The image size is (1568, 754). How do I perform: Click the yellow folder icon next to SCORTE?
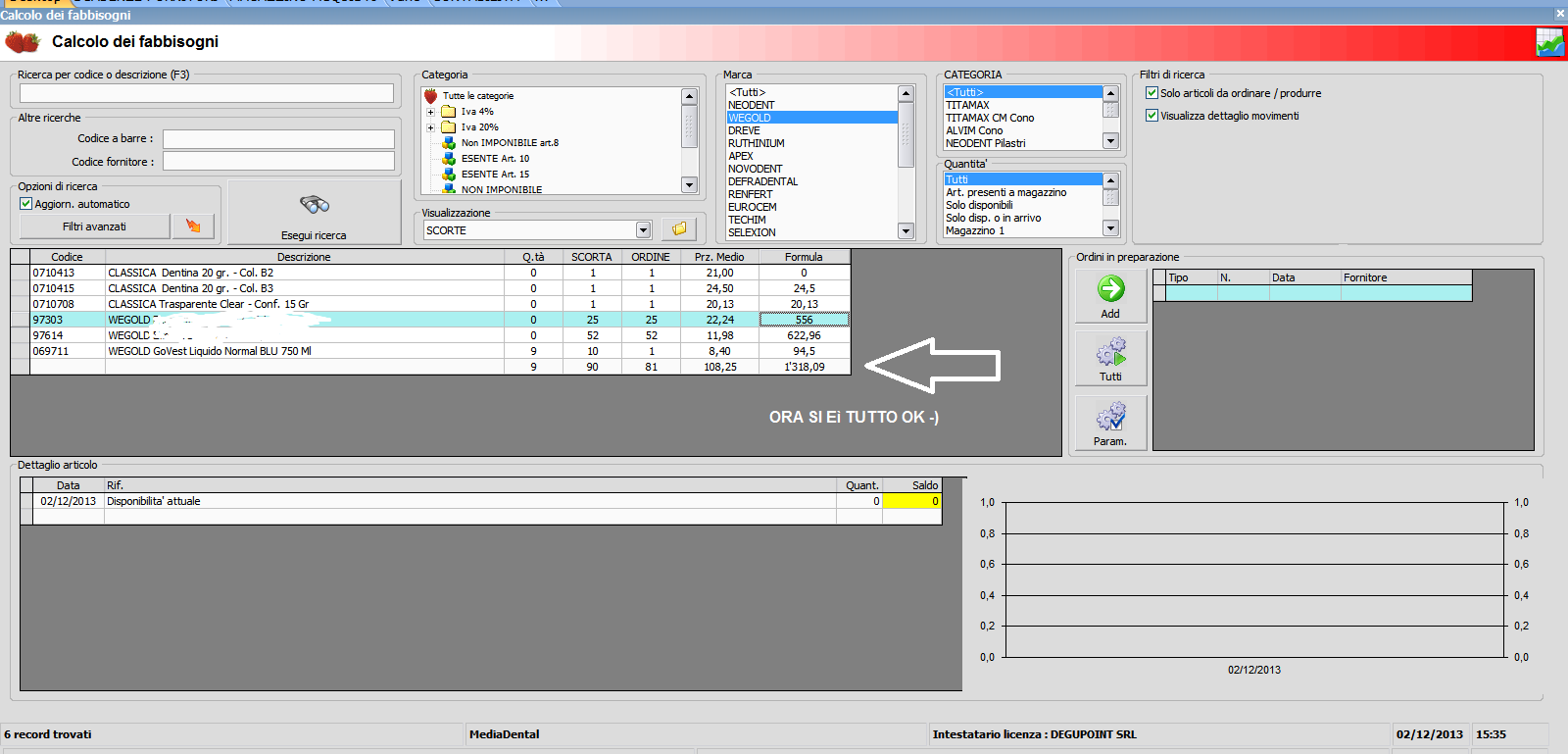[x=679, y=229]
